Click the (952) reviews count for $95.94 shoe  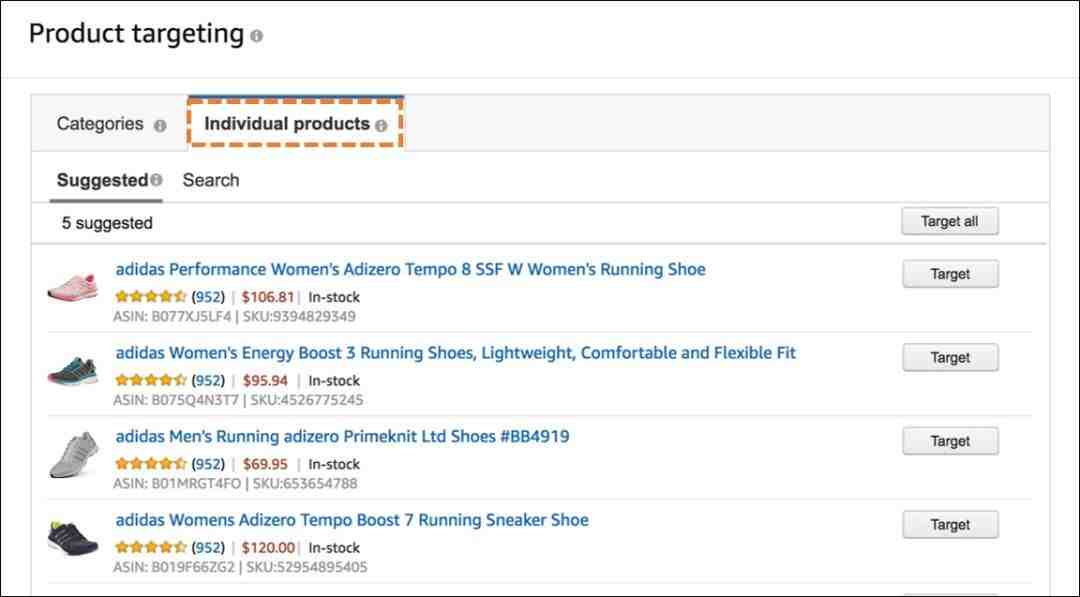pos(208,381)
